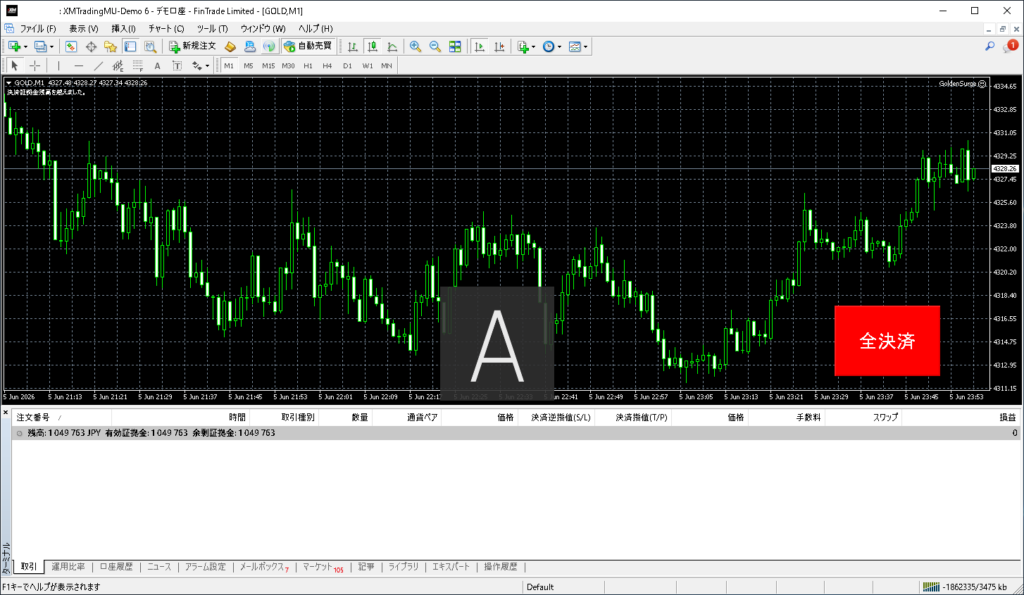Select the text 'A' drawing tool
This screenshot has height=595, width=1024.
click(157, 65)
